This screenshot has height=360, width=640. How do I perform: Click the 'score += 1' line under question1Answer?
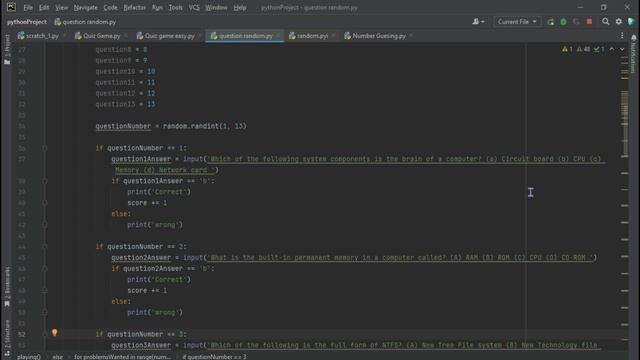coord(147,203)
